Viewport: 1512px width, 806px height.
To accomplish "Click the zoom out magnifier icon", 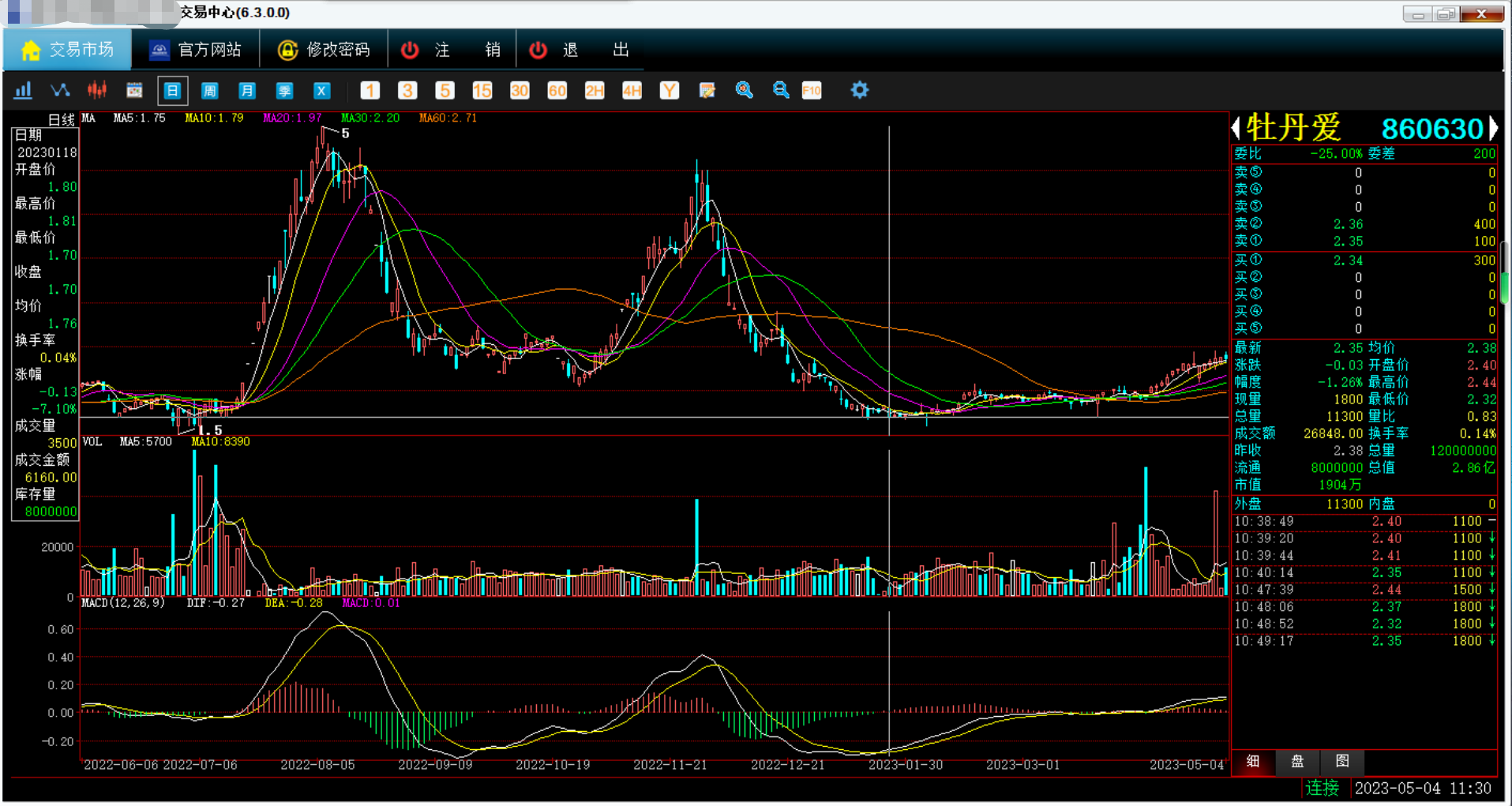I will 781,90.
